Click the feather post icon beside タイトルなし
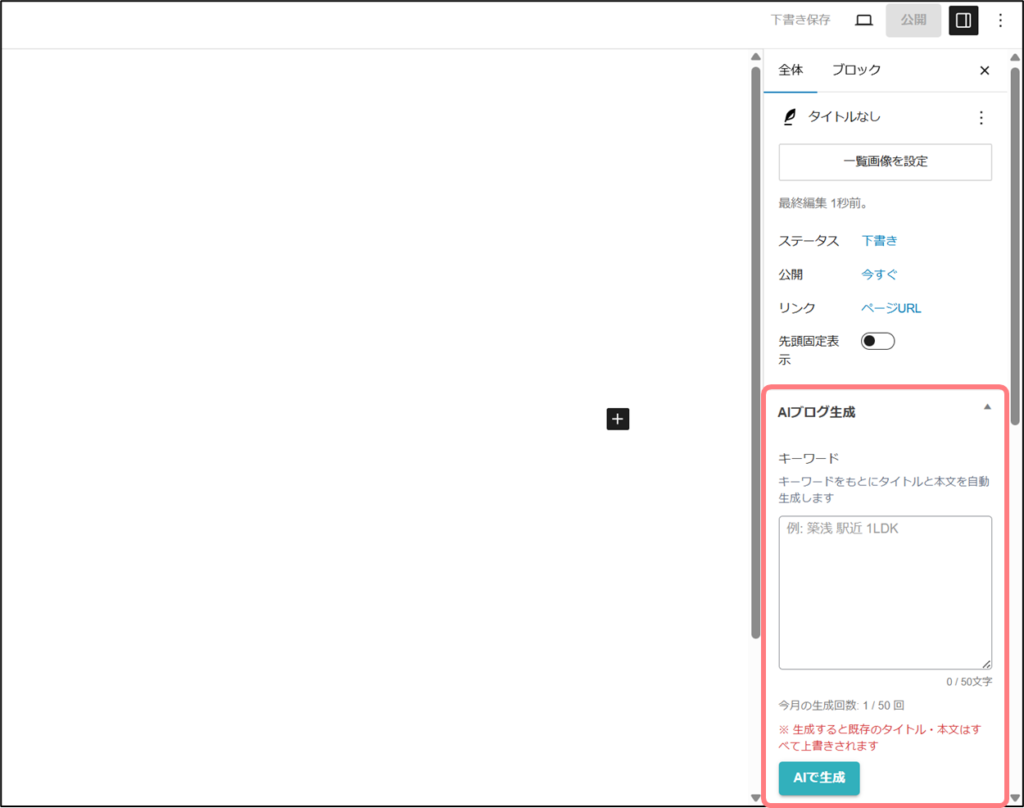The width and height of the screenshot is (1024, 808). [x=790, y=118]
